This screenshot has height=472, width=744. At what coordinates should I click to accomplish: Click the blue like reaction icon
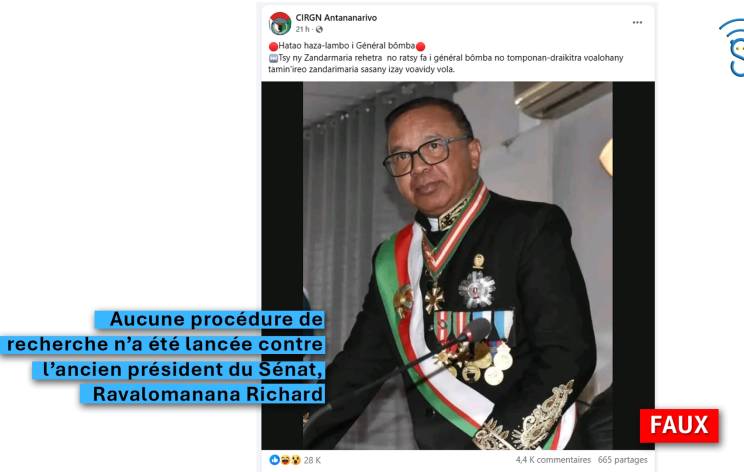(x=274, y=460)
